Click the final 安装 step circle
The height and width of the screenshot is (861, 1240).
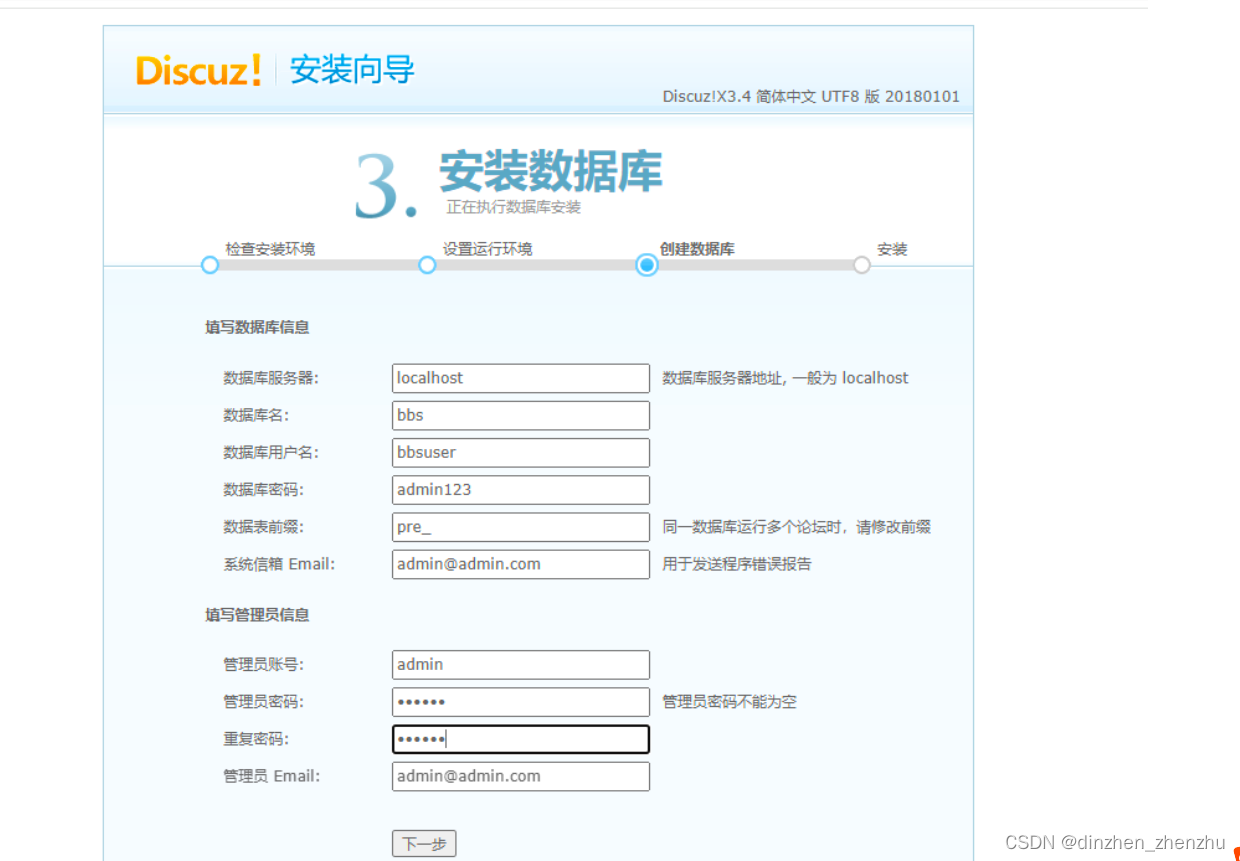click(x=862, y=265)
